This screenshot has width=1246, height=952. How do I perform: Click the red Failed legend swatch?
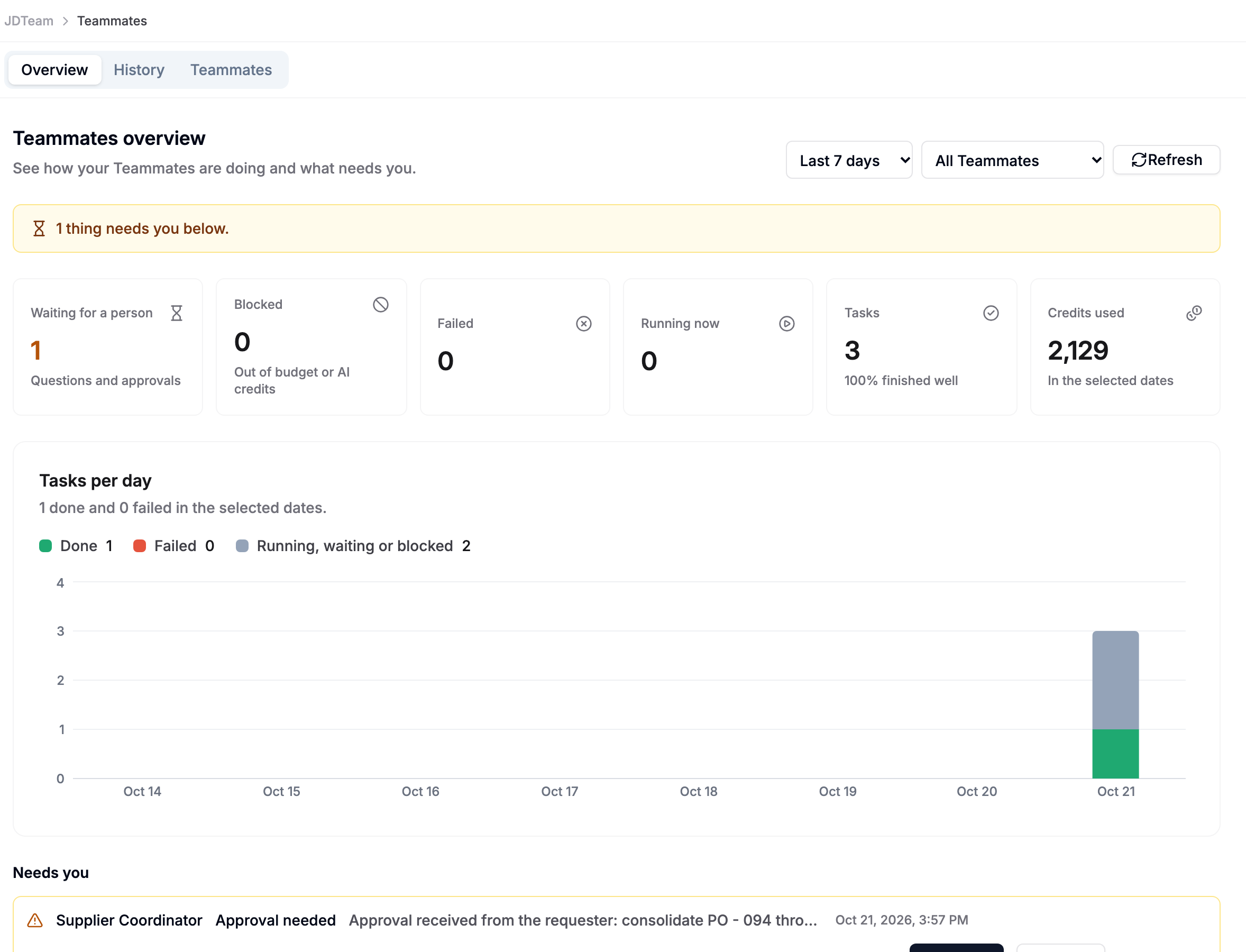click(x=140, y=546)
